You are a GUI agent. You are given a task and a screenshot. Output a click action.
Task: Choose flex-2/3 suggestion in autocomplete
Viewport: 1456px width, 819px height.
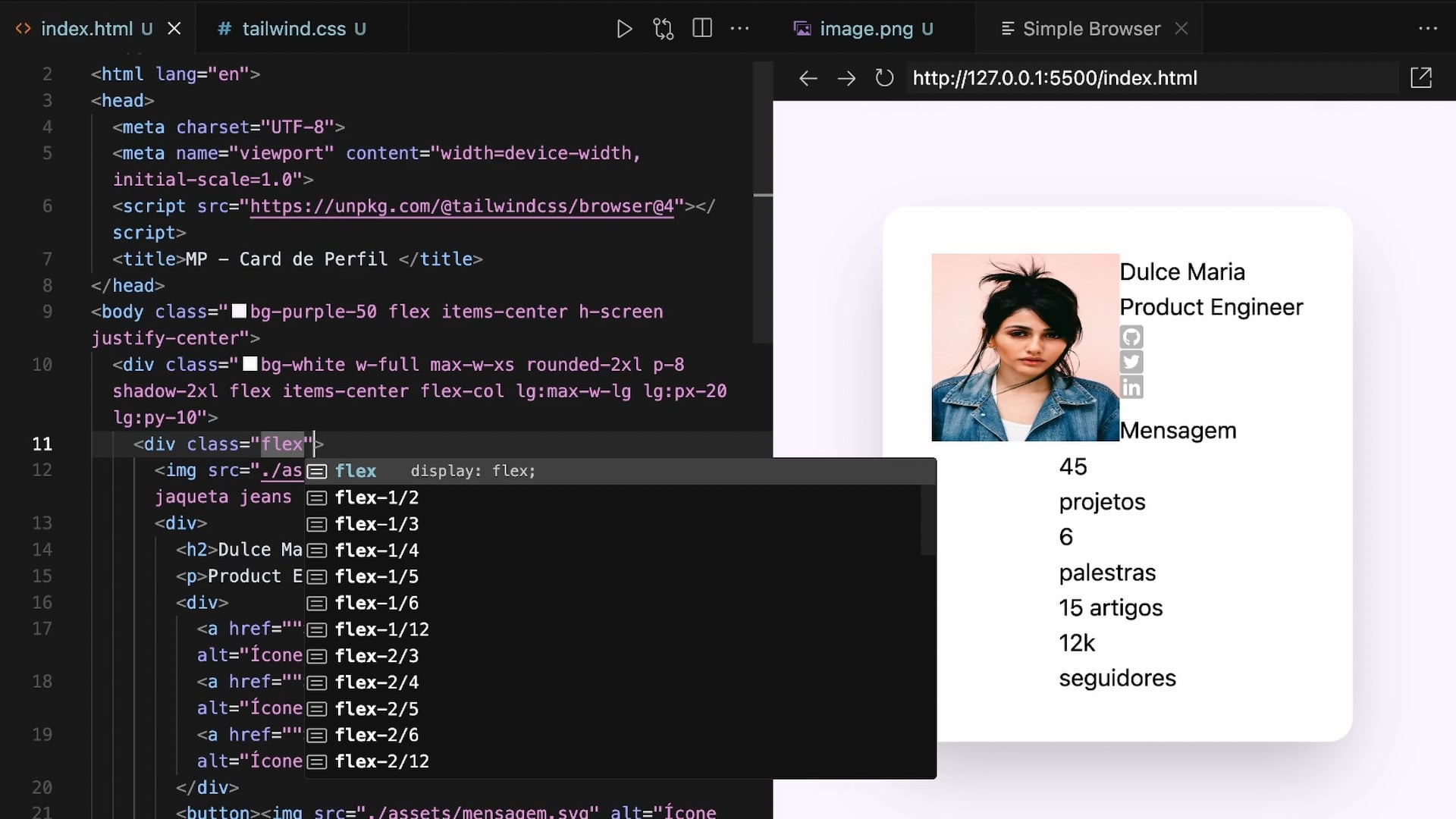pos(377,656)
